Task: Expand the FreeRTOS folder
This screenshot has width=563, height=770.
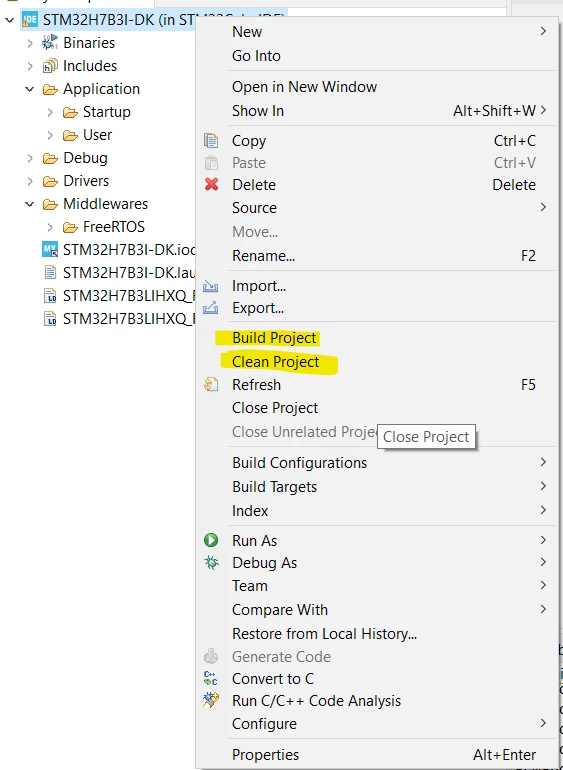Action: (50, 227)
